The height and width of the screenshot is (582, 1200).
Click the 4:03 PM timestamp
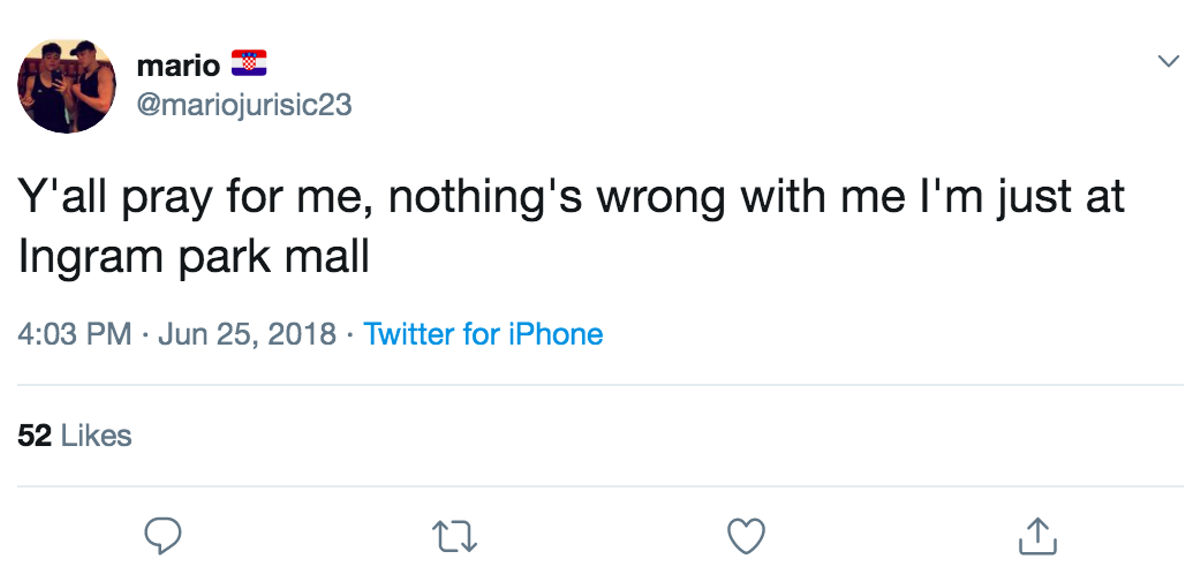coord(75,334)
